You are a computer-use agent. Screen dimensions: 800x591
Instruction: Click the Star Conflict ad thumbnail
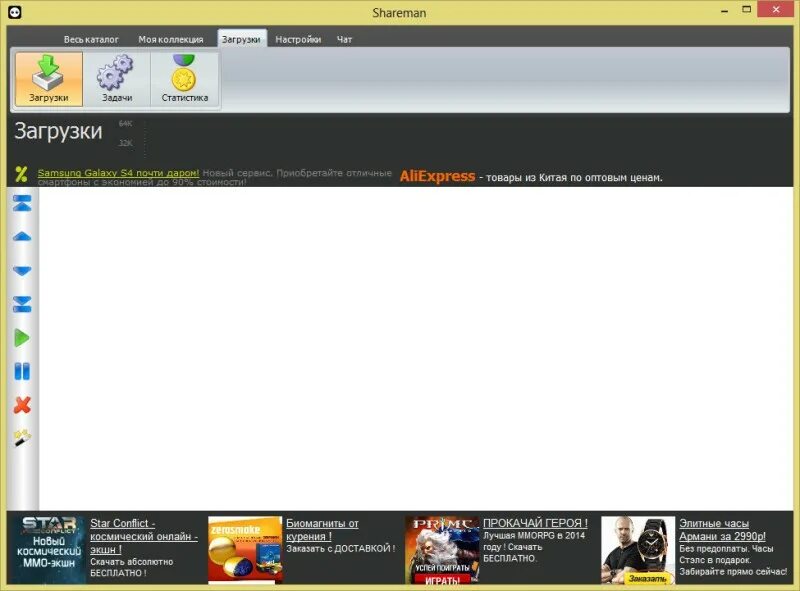[x=47, y=550]
